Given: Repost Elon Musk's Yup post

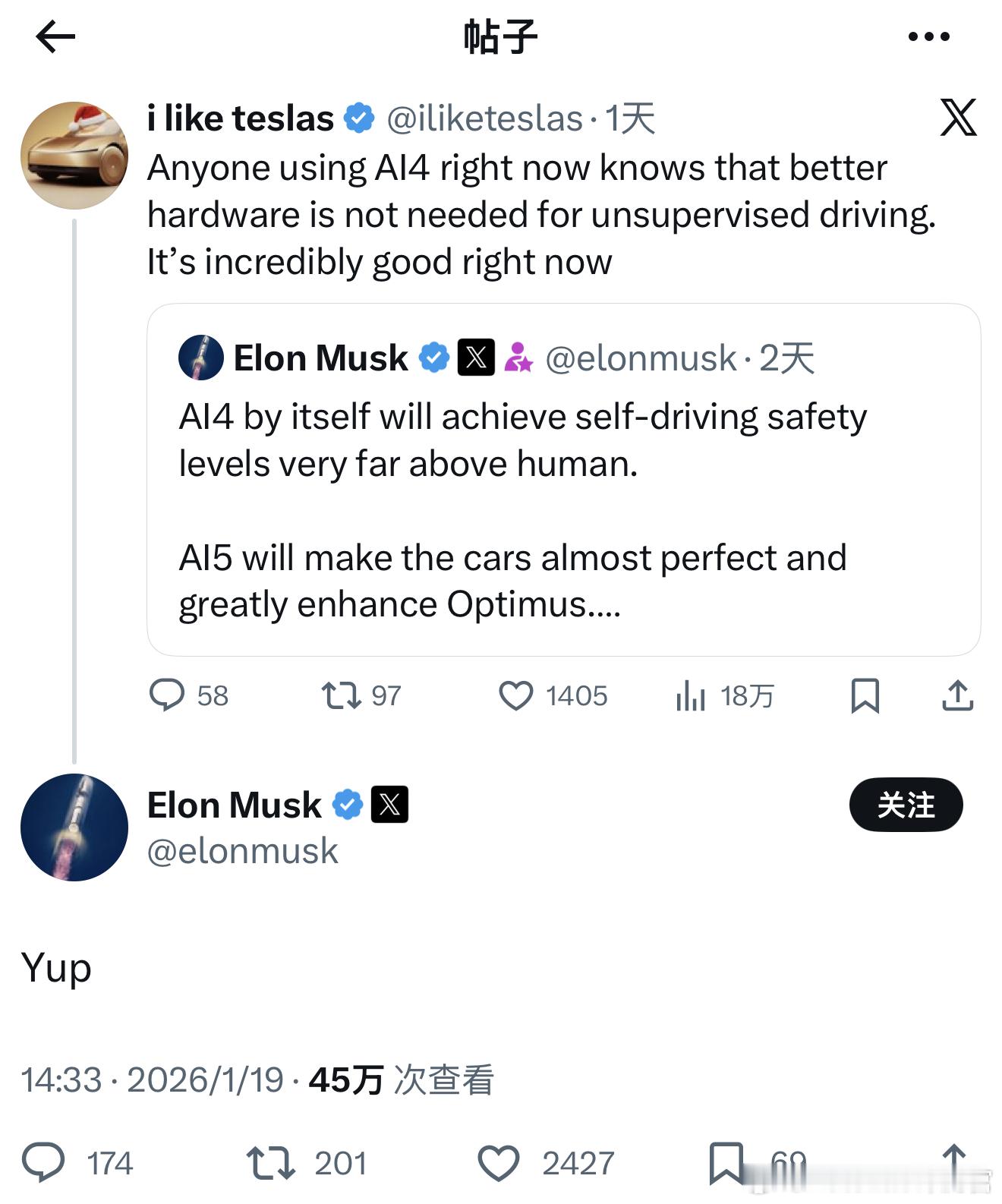Looking at the screenshot, I should pyautogui.click(x=271, y=1162).
